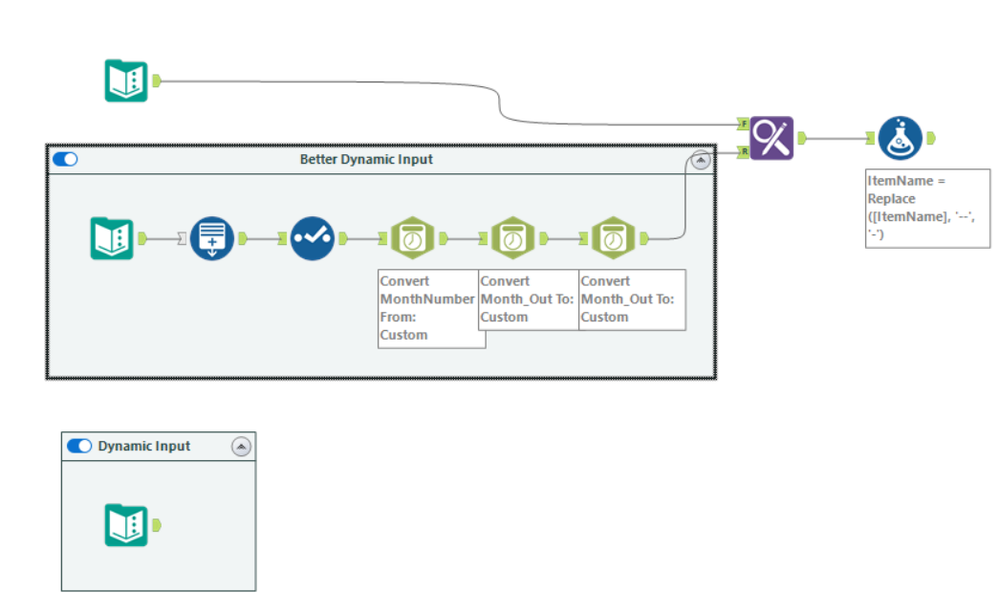Select the blue Select checkmark tool
Viewport: 999px width, 596px height.
tap(312, 238)
